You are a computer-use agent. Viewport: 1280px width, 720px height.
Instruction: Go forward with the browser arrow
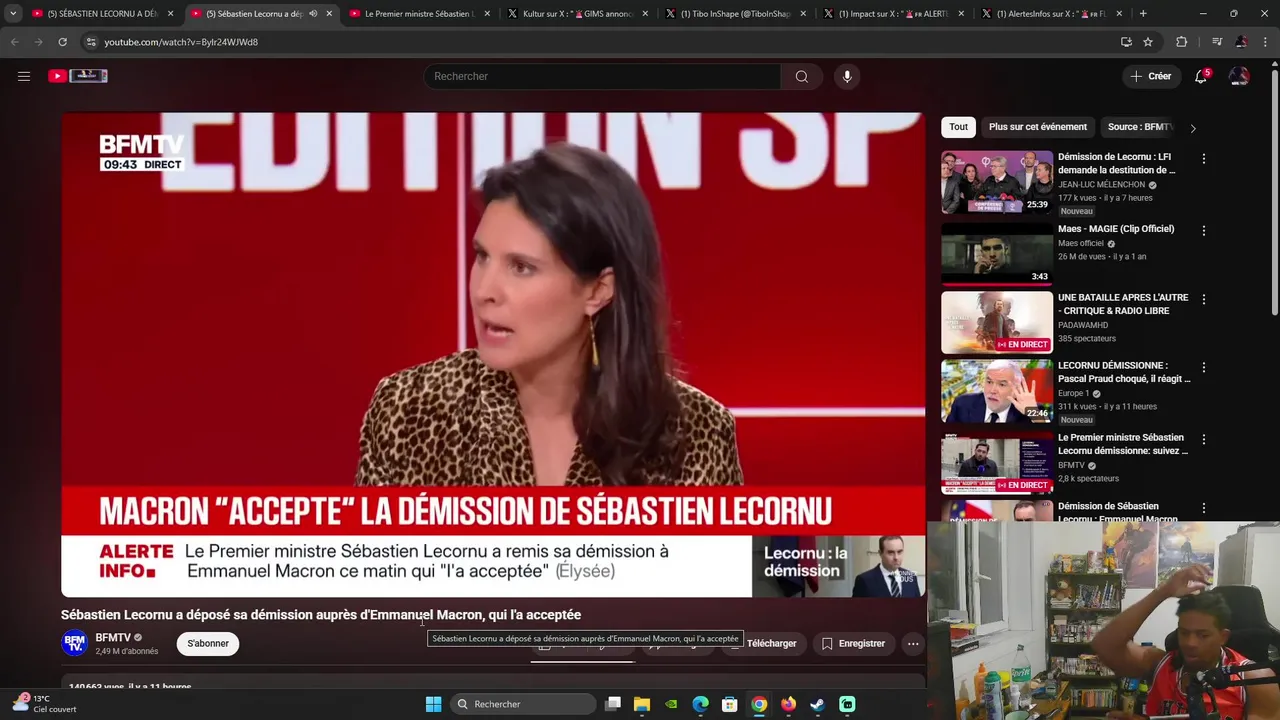[38, 42]
